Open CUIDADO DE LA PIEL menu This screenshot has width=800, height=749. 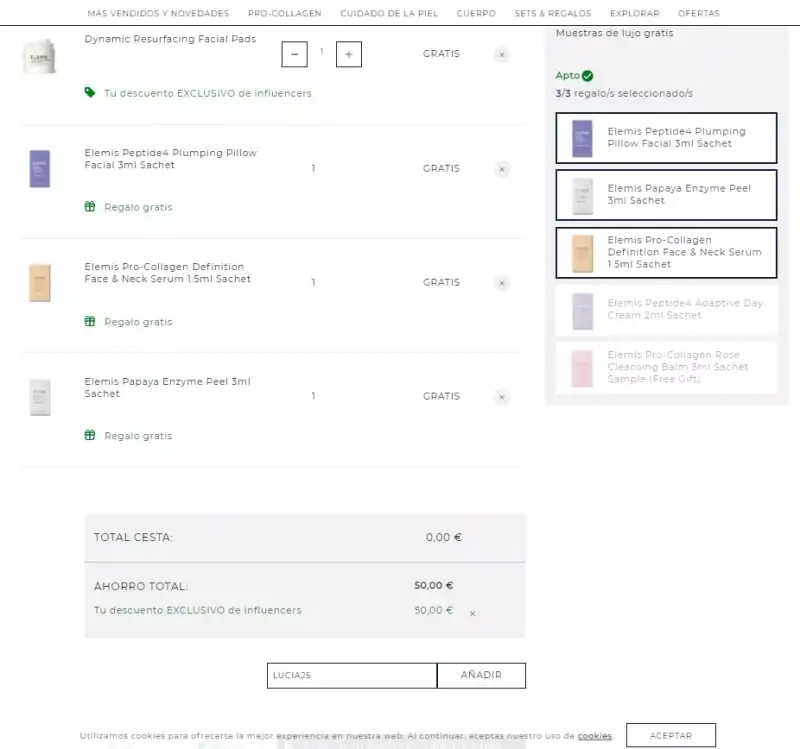click(x=389, y=13)
